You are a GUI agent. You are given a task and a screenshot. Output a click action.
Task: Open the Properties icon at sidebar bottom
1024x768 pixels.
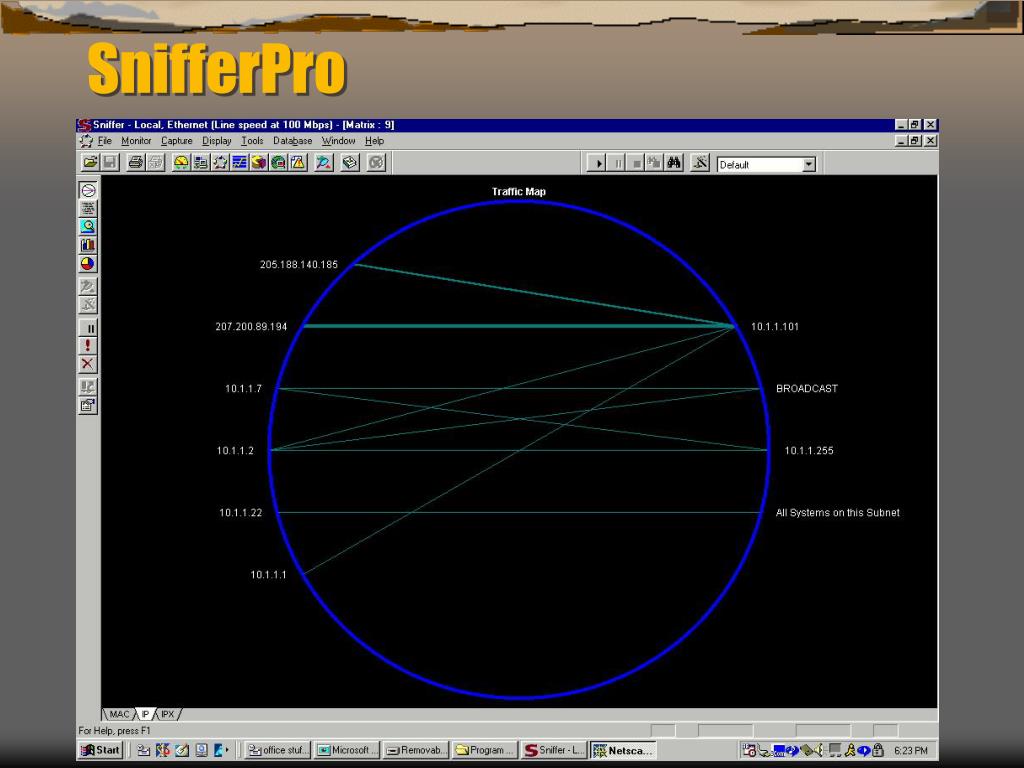pos(88,406)
